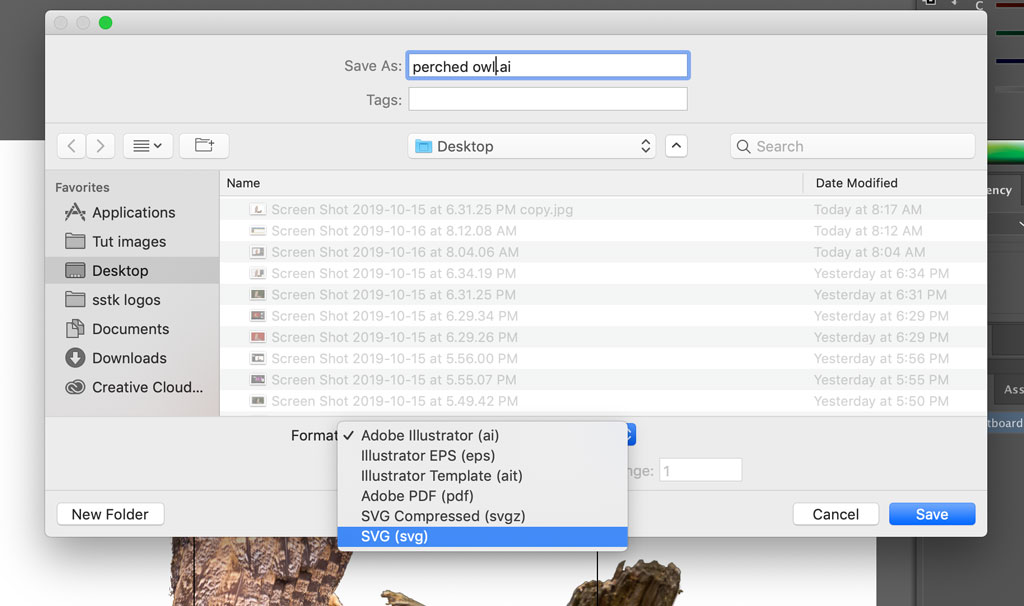Select Documents in the Favorites sidebar
Viewport: 1024px width, 606px height.
coord(130,329)
